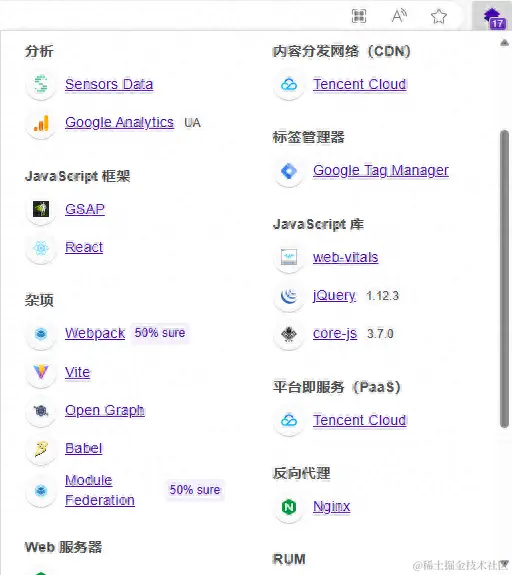The width and height of the screenshot is (512, 575).
Task: Click the scrollbar up arrow
Action: click(x=504, y=43)
